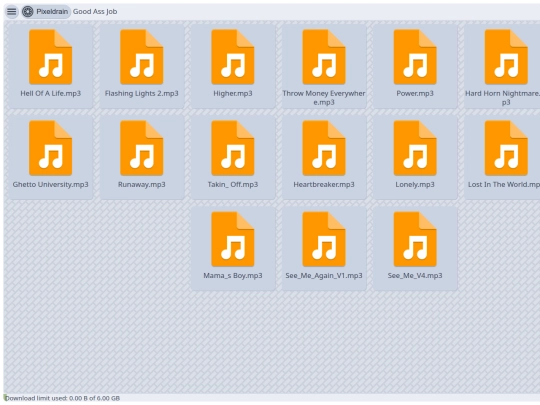Select the Higher.mp3 filename label
This screenshot has width=540, height=405.
(x=233, y=93)
